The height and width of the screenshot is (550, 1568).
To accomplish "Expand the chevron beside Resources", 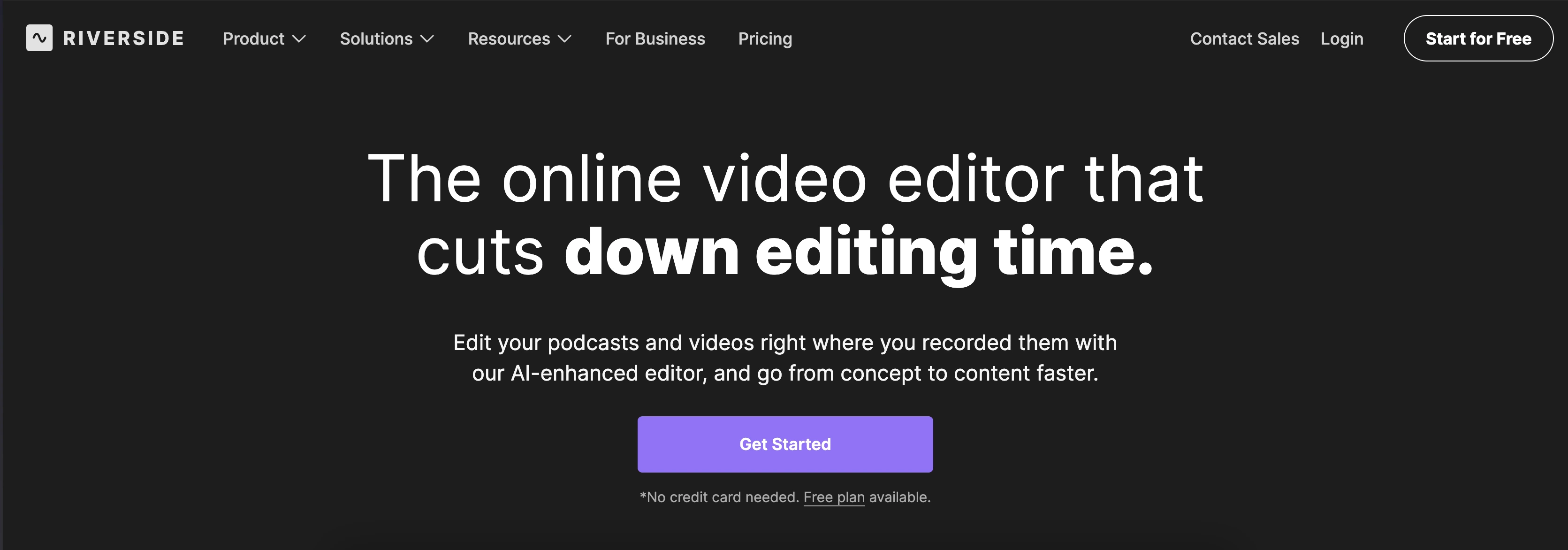I will click(565, 39).
